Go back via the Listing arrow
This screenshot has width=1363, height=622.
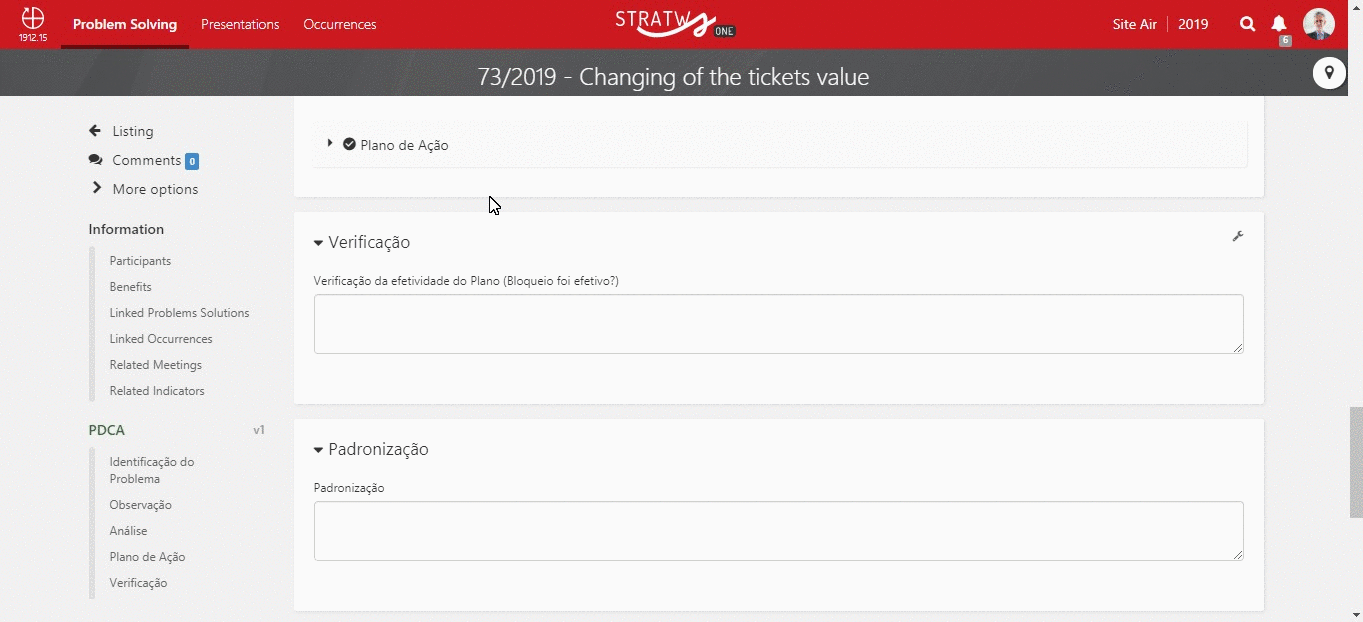click(95, 131)
